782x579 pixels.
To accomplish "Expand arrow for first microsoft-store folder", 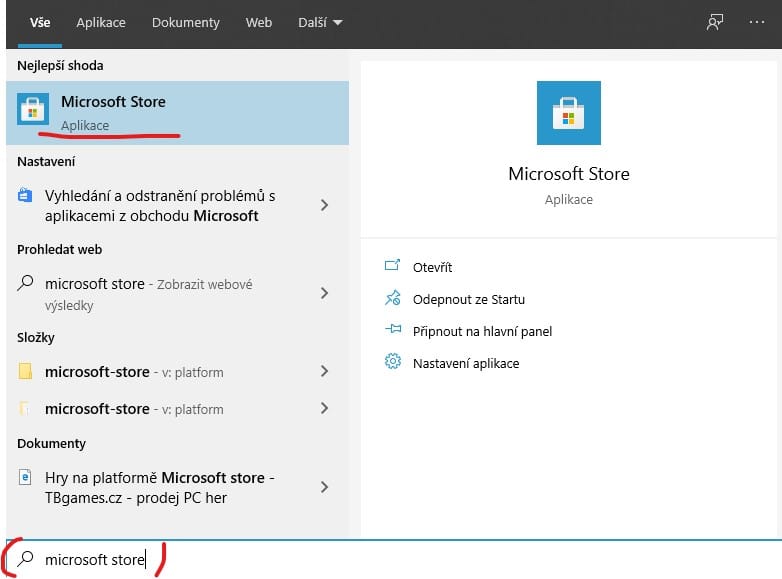I will pyautogui.click(x=324, y=371).
